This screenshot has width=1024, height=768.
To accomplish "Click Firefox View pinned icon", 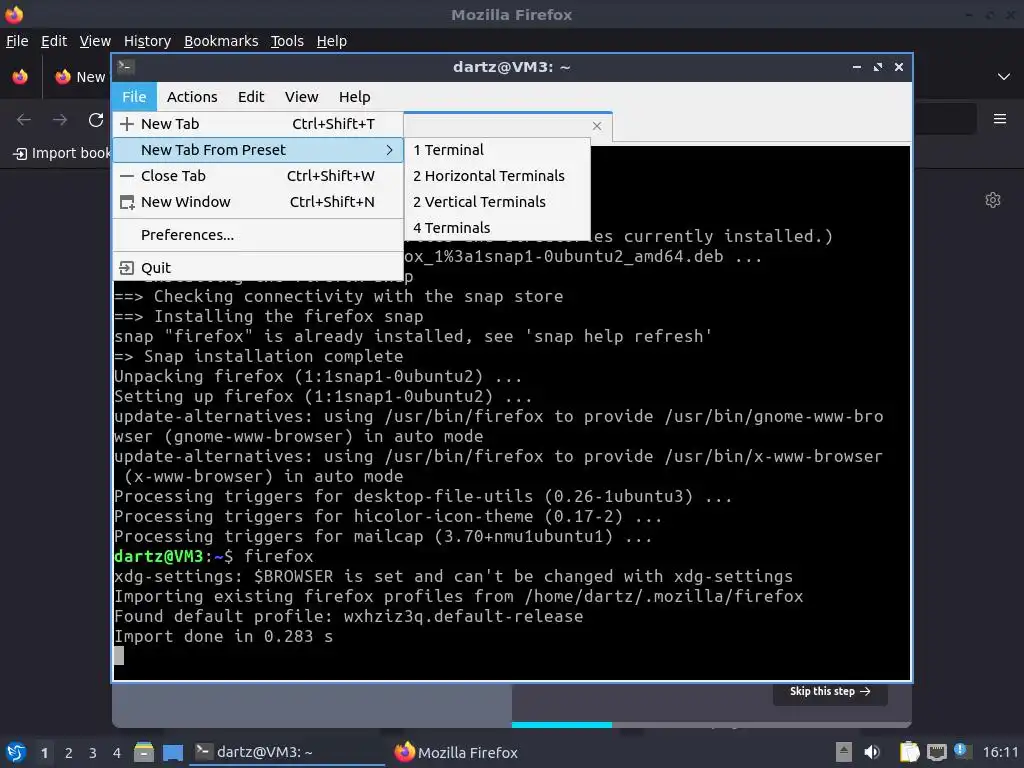I will (x=20, y=77).
